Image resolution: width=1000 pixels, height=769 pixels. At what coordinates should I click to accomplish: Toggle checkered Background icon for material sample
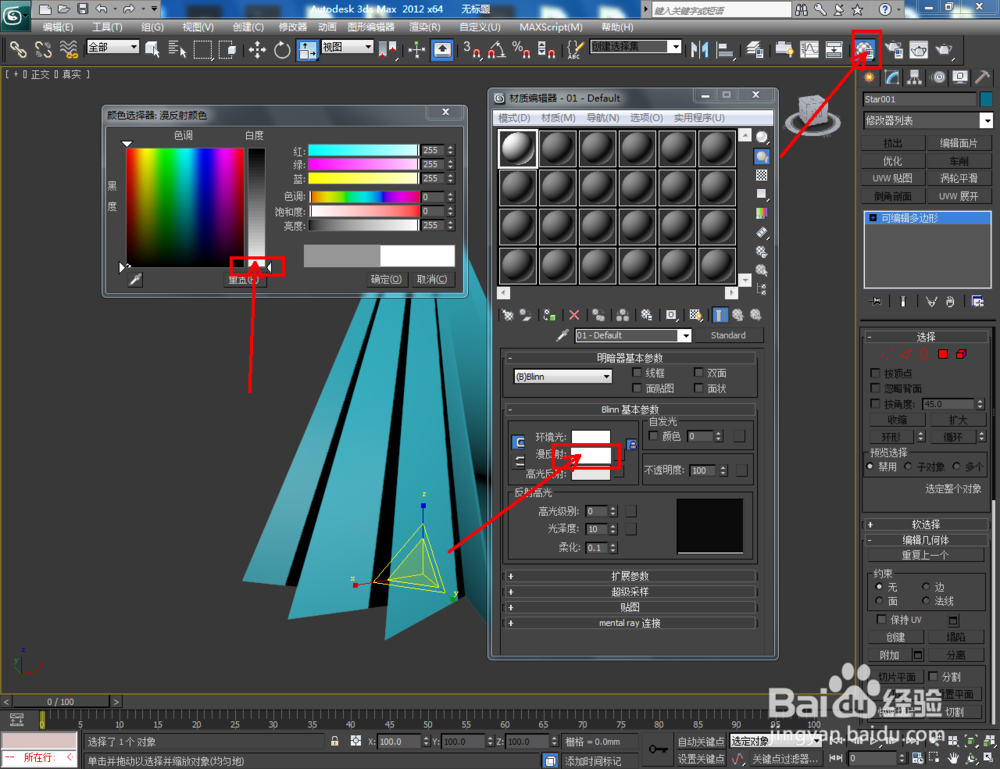(761, 175)
